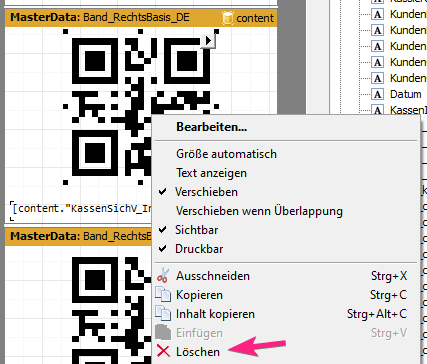Click the Inhalt kopieren pages icon
This screenshot has width=427, height=364.
(163, 314)
